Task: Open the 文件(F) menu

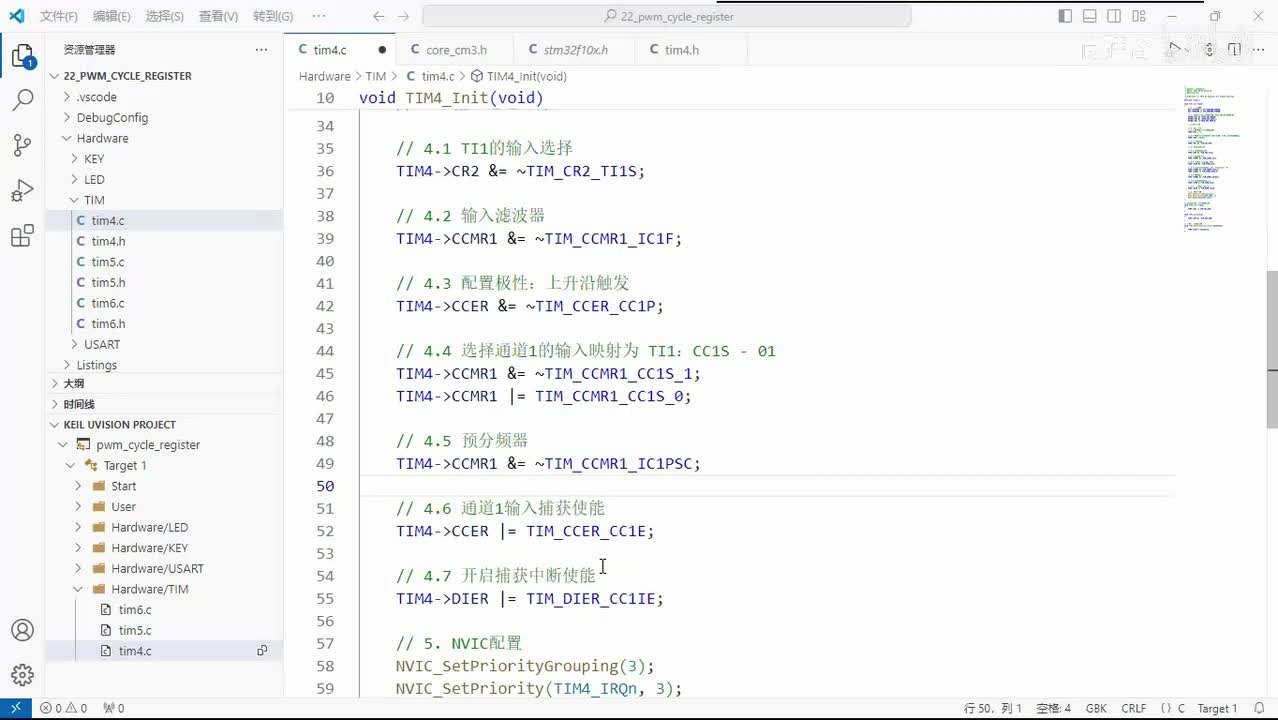Action: pos(59,16)
